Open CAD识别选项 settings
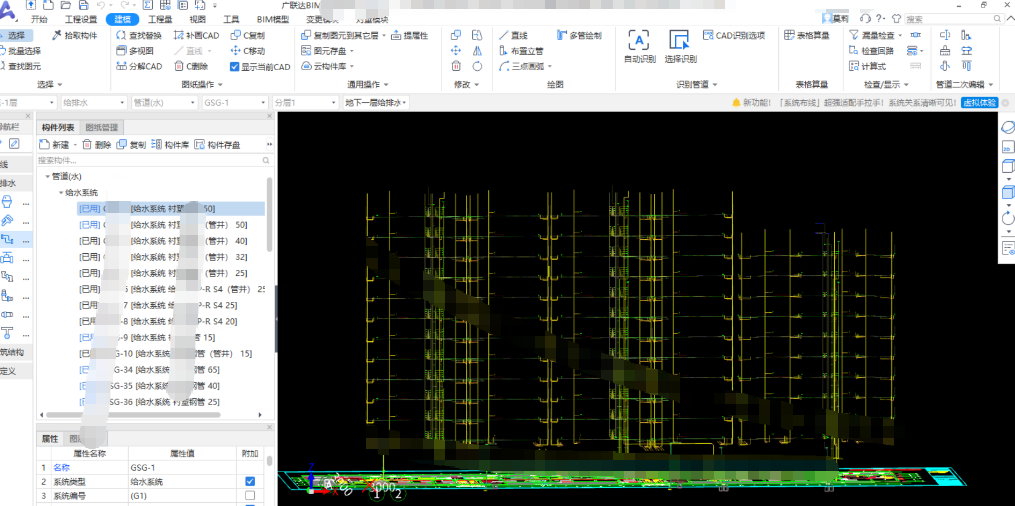1015x506 pixels. (733, 36)
